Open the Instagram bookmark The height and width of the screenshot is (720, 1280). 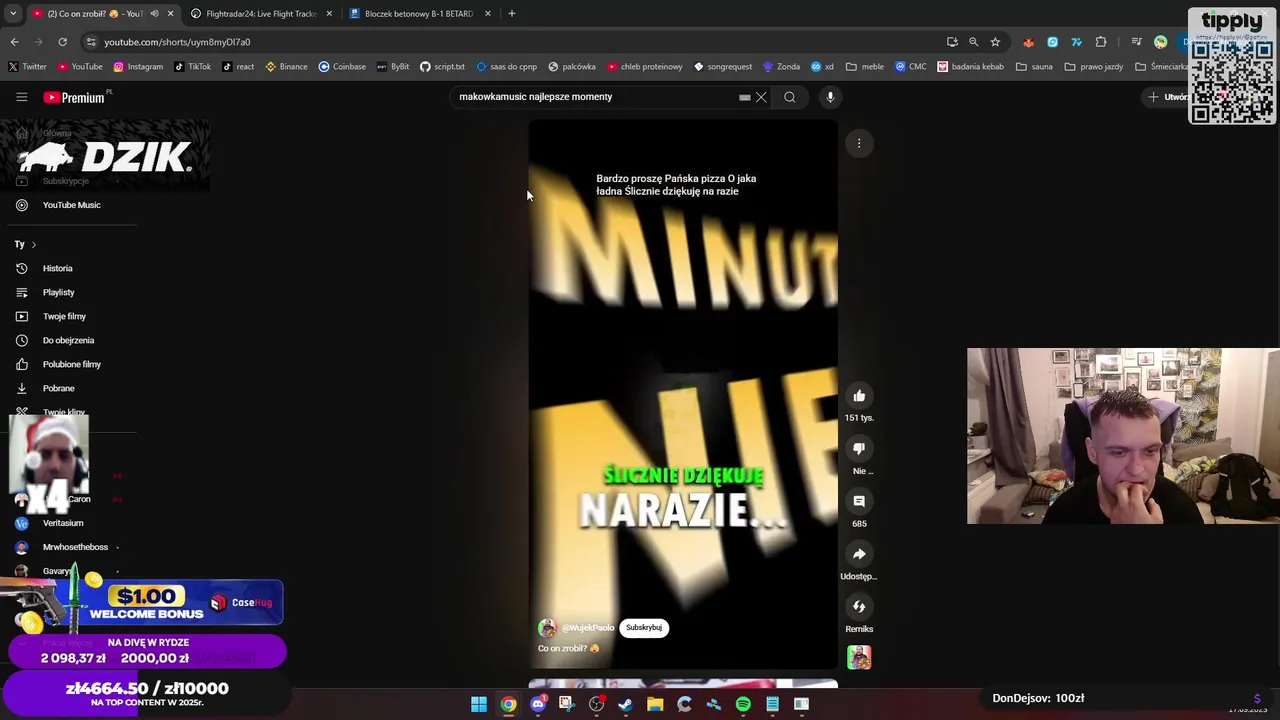click(x=138, y=67)
